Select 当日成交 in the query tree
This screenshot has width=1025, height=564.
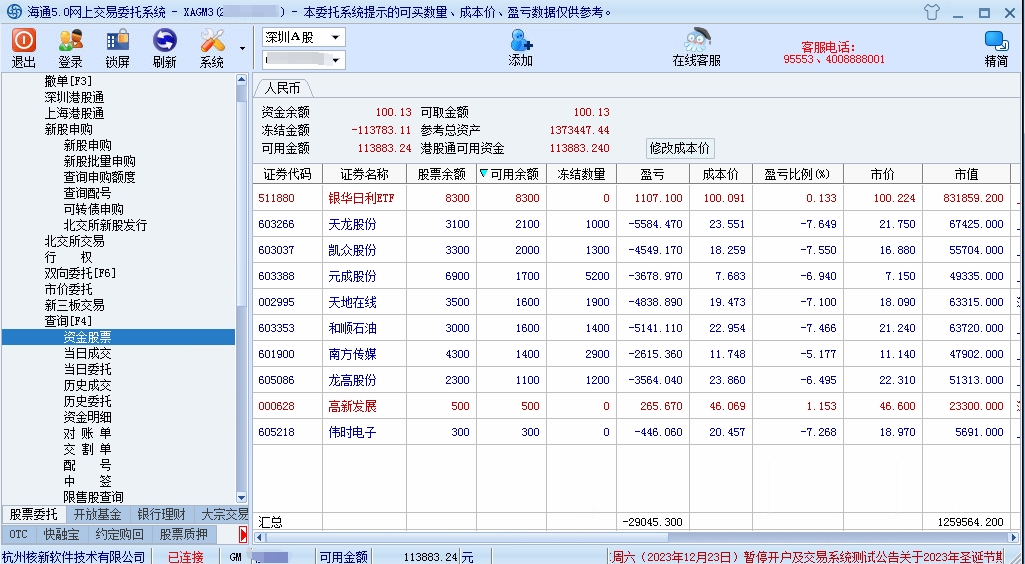88,353
